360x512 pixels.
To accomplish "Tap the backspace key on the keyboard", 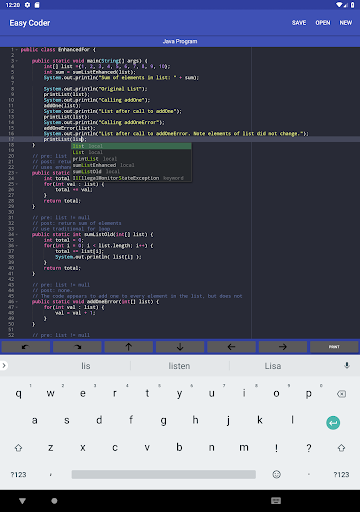I will click(x=341, y=394).
